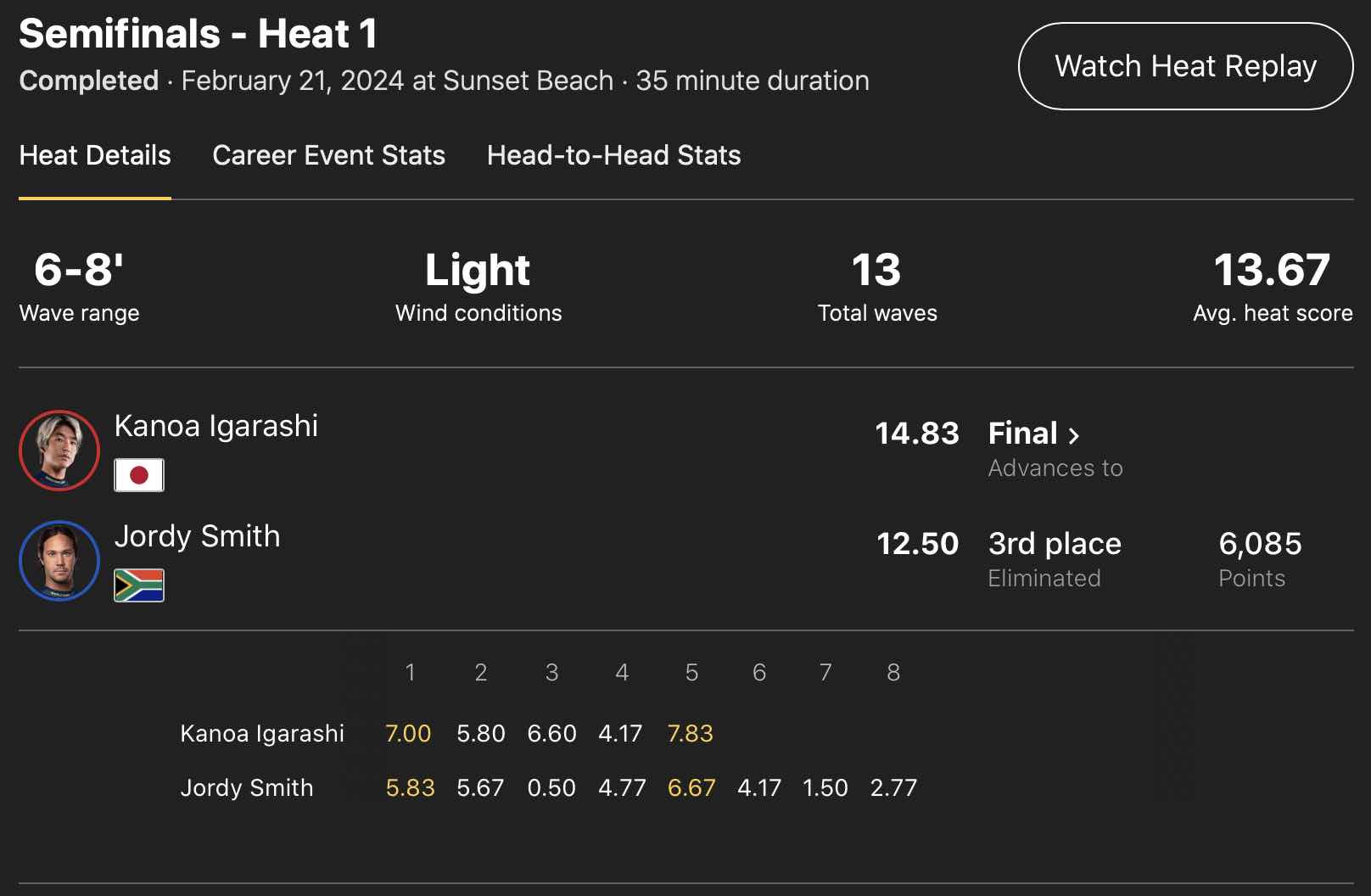Click Kanoa Igarashi's 7.83 wave score
Image resolution: width=1371 pixels, height=896 pixels.
click(690, 733)
